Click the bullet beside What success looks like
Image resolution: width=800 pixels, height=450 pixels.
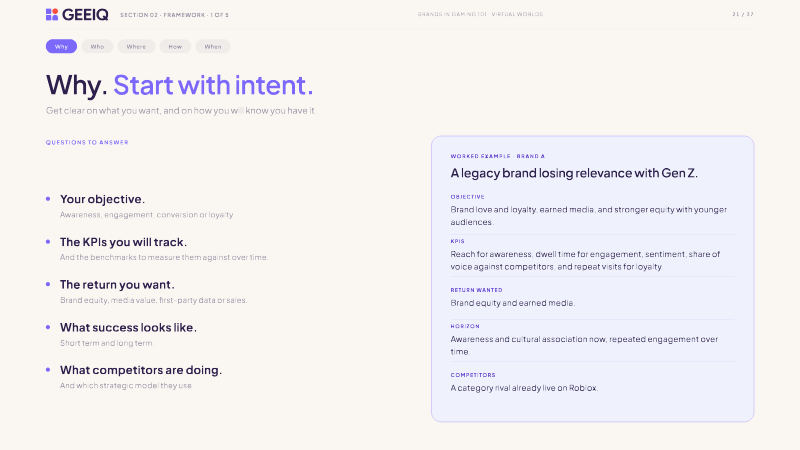48,327
